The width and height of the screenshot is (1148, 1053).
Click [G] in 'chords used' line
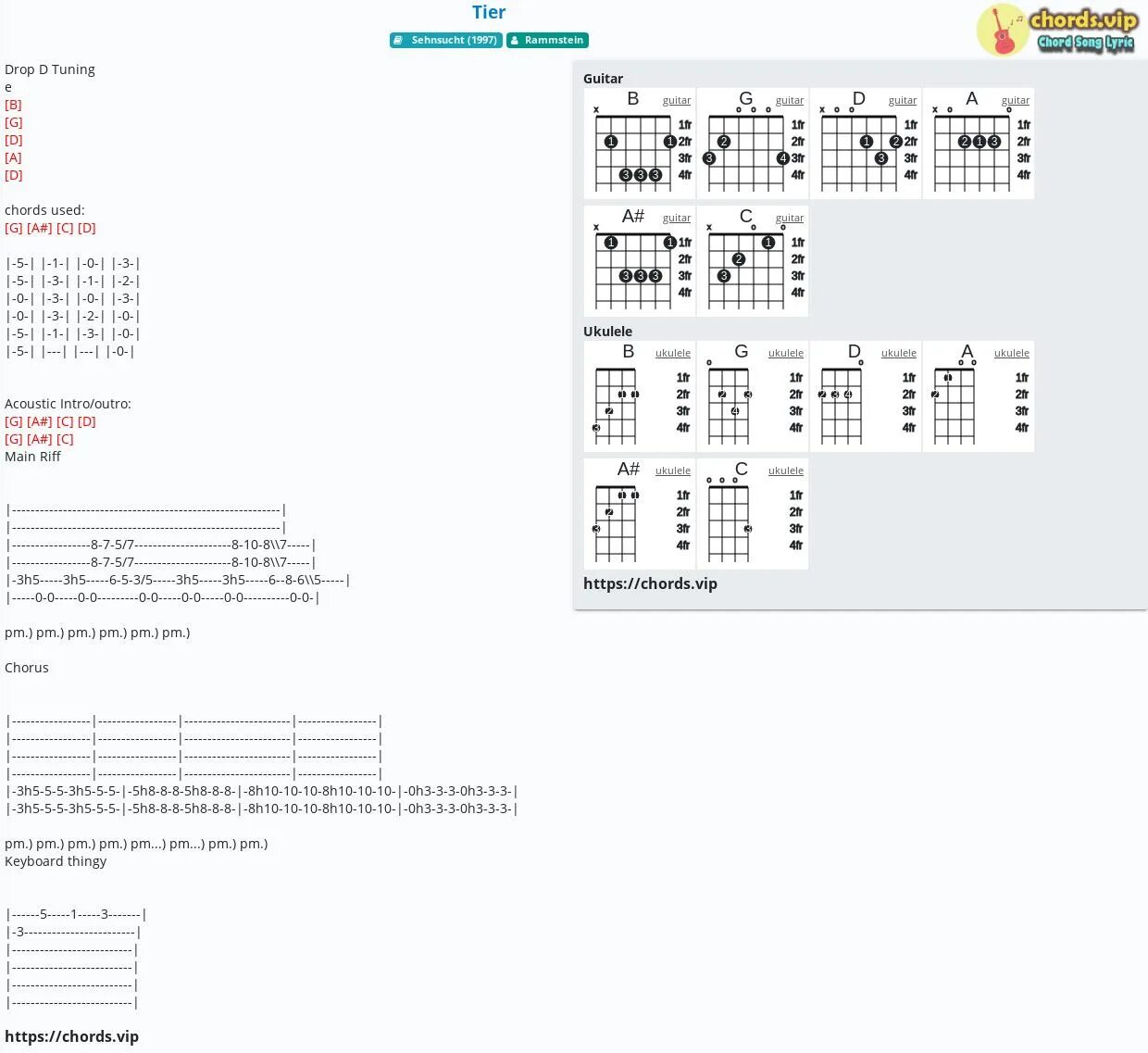14,228
